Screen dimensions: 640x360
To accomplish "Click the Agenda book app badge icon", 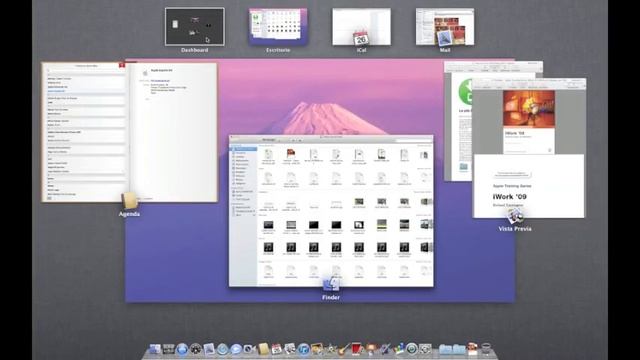I will tap(129, 200).
